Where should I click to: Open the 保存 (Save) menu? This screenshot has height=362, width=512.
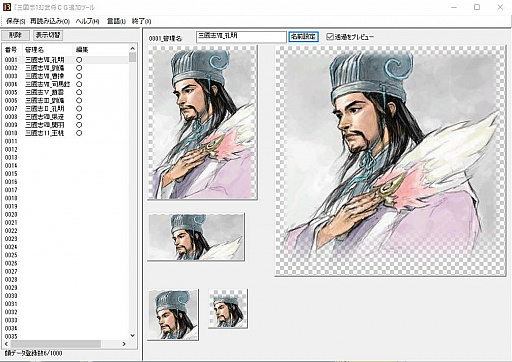pos(15,21)
